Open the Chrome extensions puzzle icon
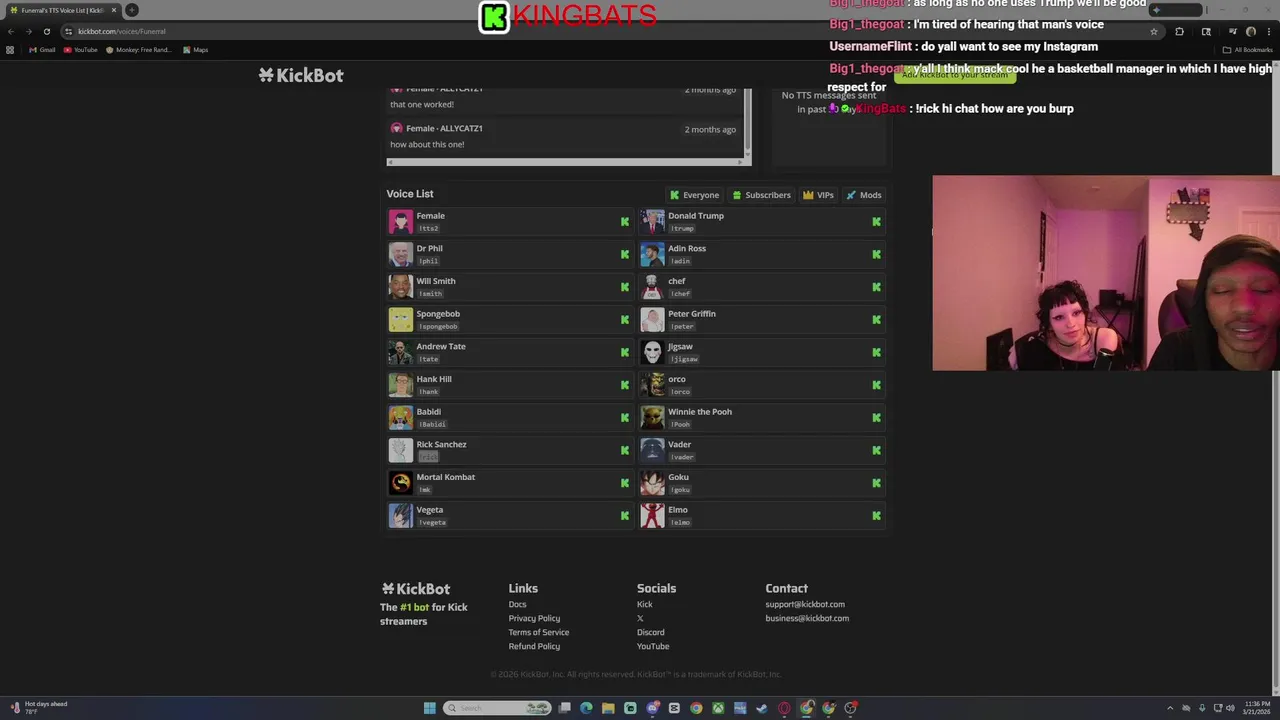The height and width of the screenshot is (720, 1280). (x=1179, y=31)
